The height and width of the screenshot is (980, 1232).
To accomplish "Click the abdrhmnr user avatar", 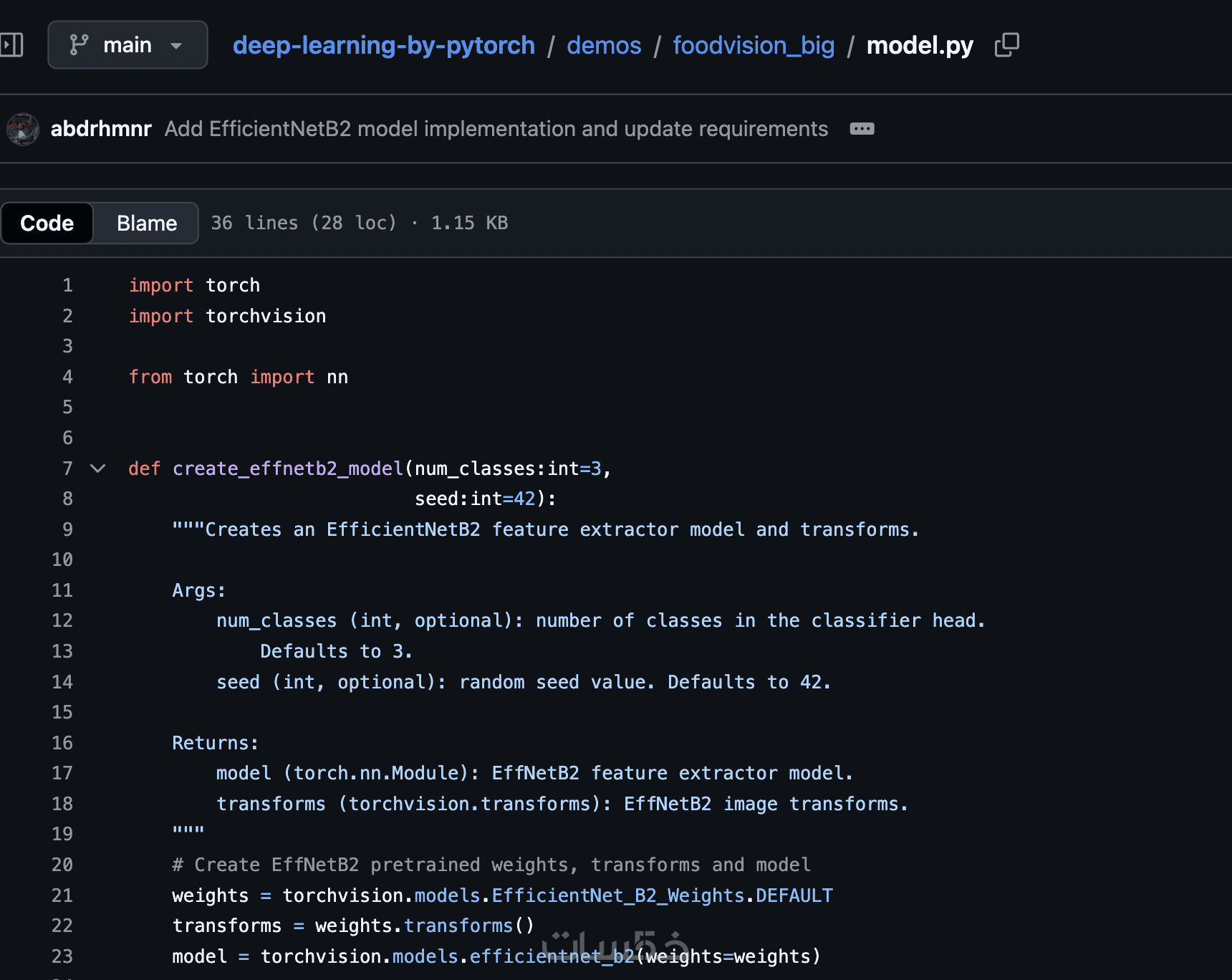I will click(23, 129).
